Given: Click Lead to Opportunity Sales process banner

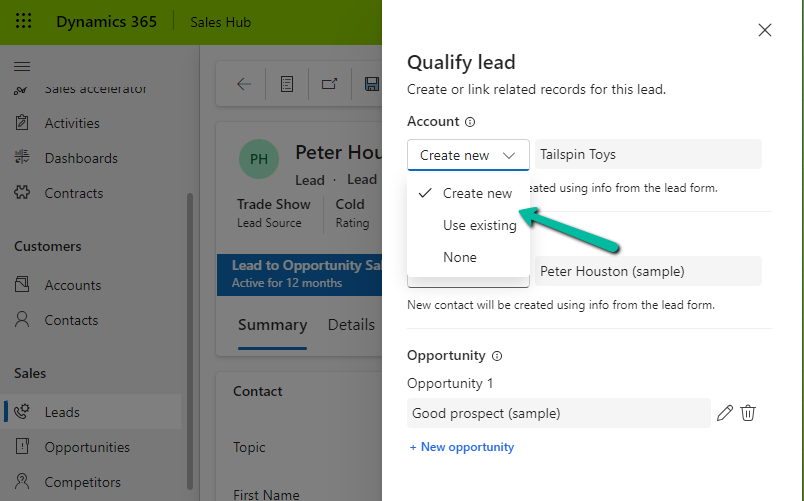Looking at the screenshot, I should [x=299, y=274].
